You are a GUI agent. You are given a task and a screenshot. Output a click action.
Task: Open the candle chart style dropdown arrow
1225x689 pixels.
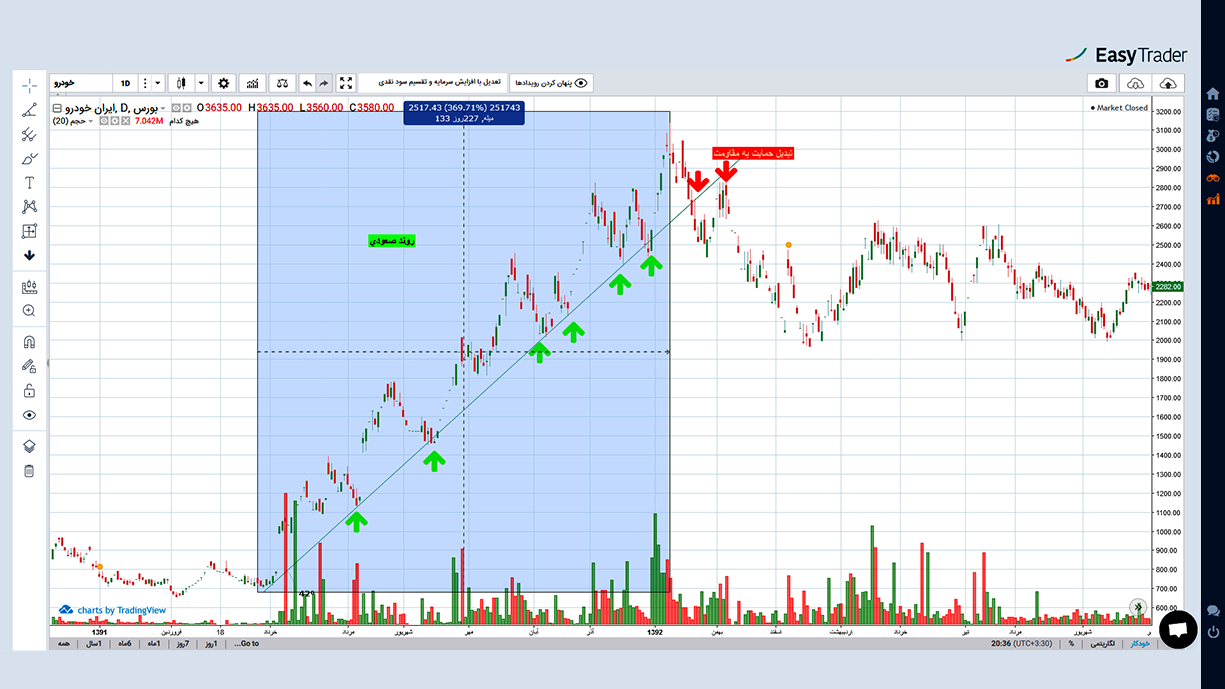(x=201, y=83)
